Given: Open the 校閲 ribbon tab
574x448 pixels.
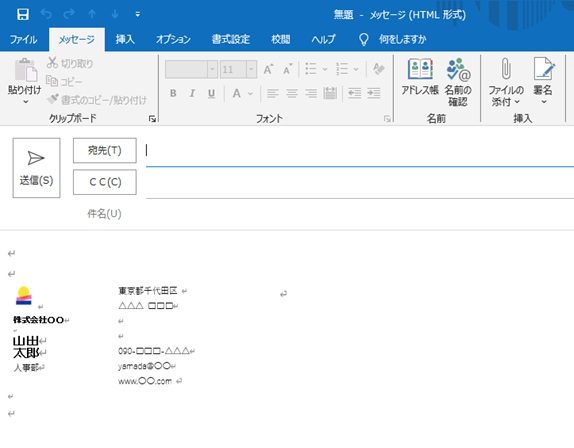Looking at the screenshot, I should click(281, 39).
